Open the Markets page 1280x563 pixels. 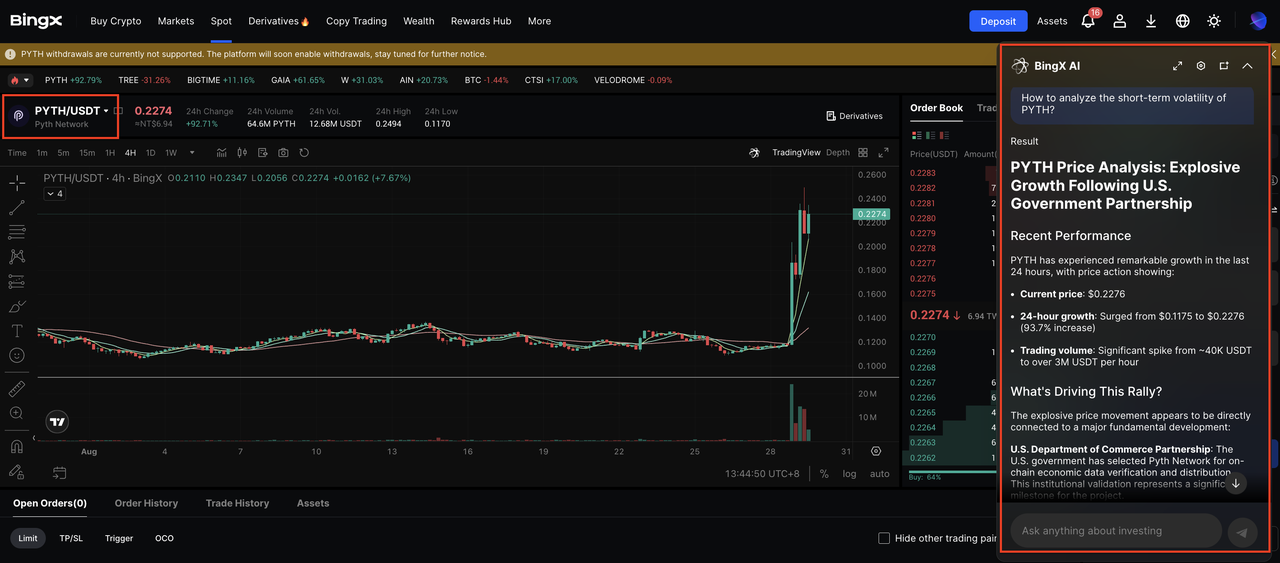[x=176, y=21]
